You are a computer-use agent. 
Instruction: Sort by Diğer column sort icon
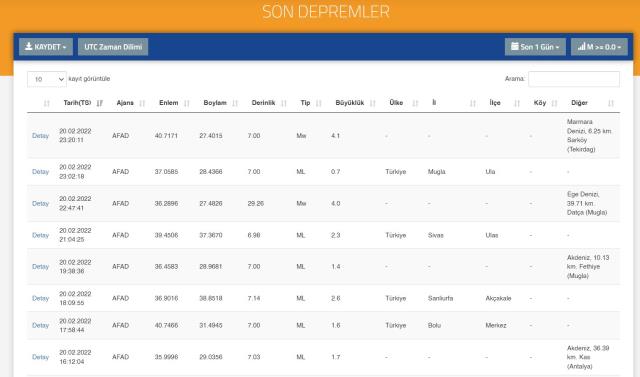pyautogui.click(x=611, y=103)
